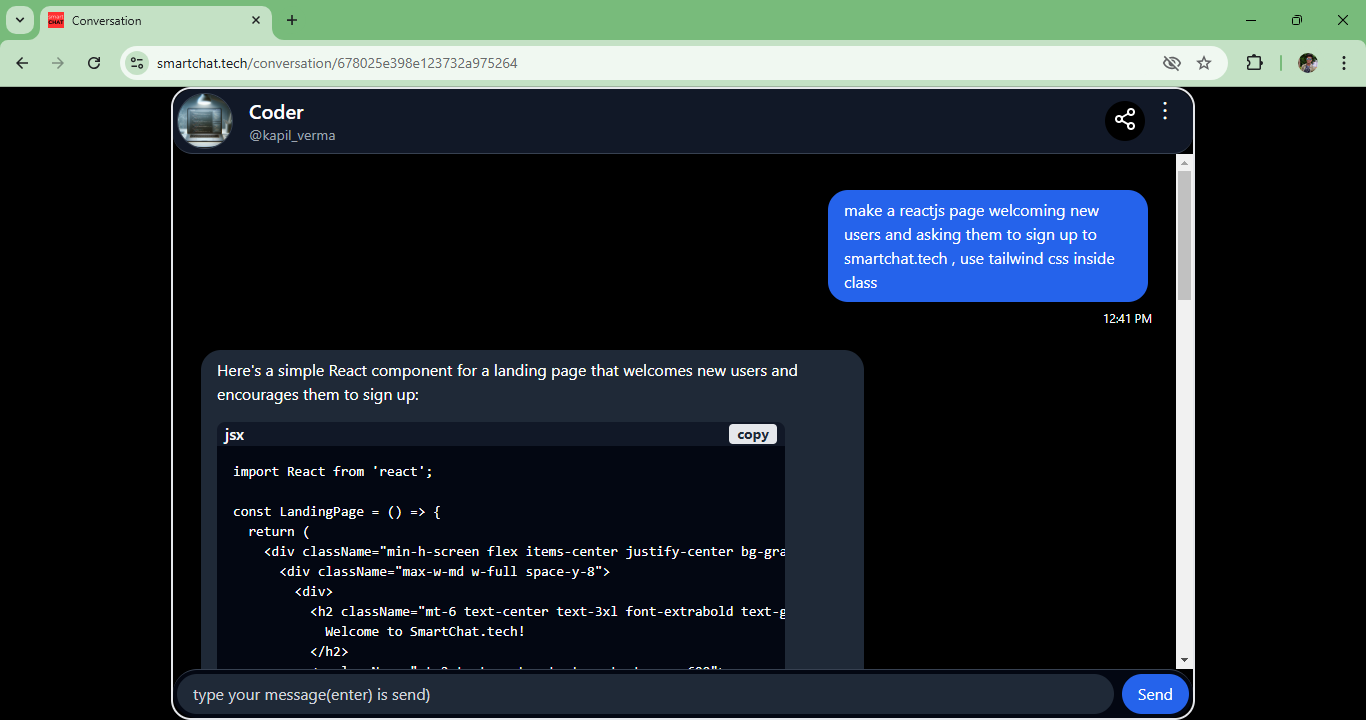Click the chat scrollbar thumb

[x=1185, y=235]
